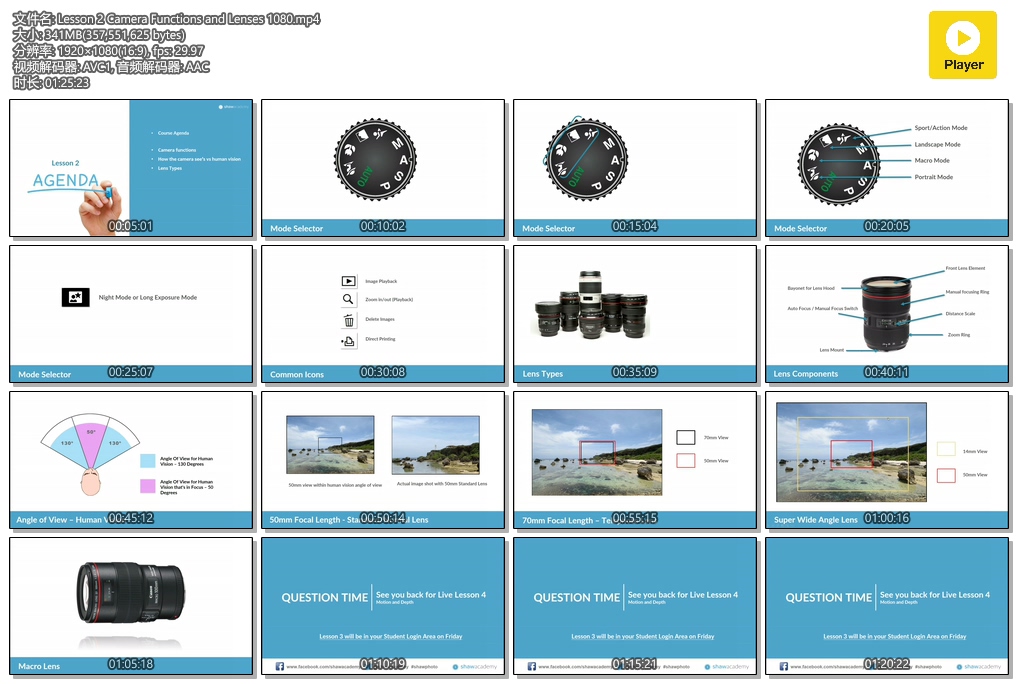The width and height of the screenshot is (1018, 684).
Task: Click the 'Macro Mode' label text
Action: (932, 160)
